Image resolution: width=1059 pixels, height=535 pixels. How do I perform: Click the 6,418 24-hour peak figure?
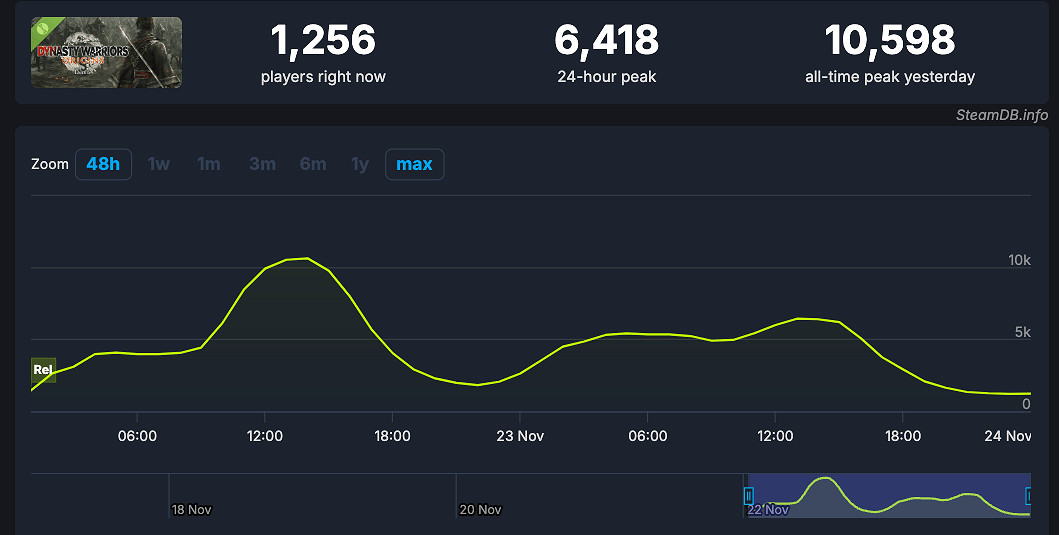606,41
